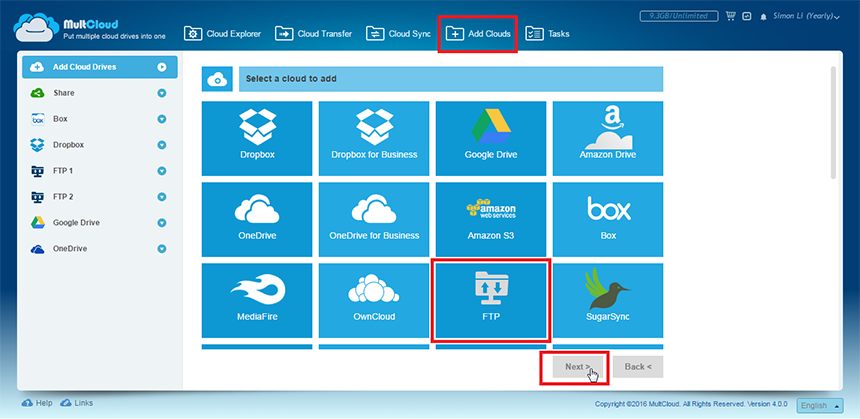Select Add Cloud Drives in sidebar

100,67
